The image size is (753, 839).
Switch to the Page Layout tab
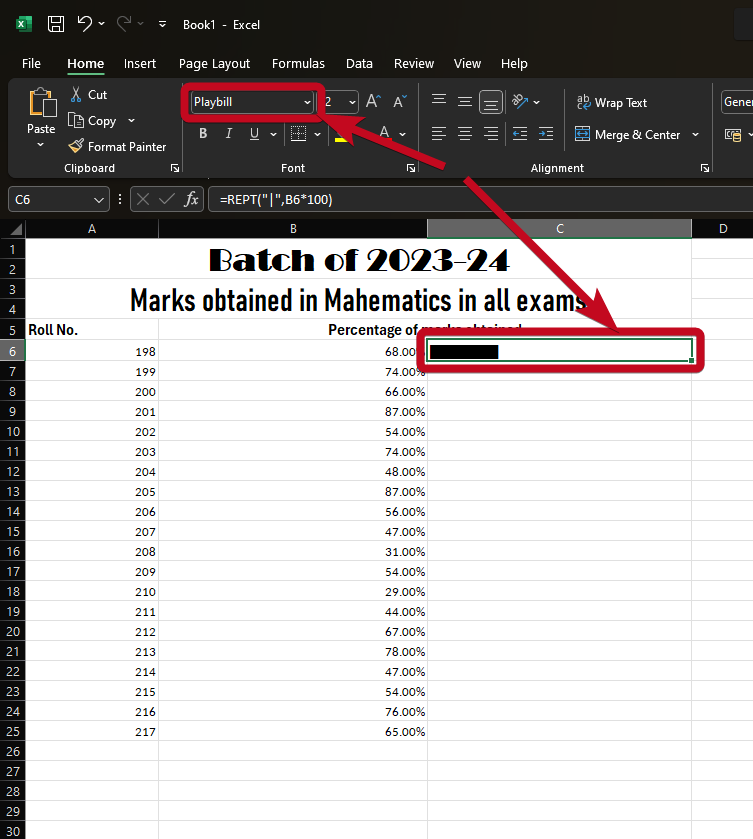[214, 64]
